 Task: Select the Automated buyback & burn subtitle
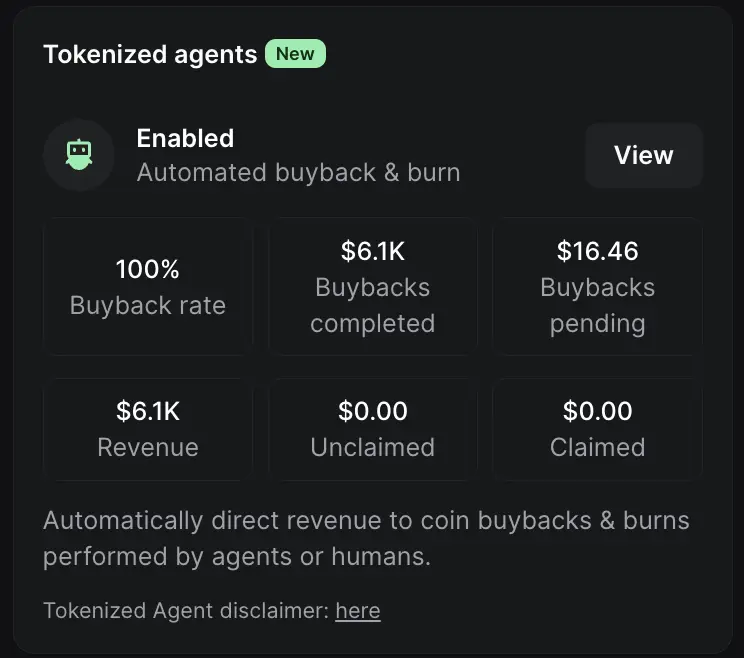298,172
